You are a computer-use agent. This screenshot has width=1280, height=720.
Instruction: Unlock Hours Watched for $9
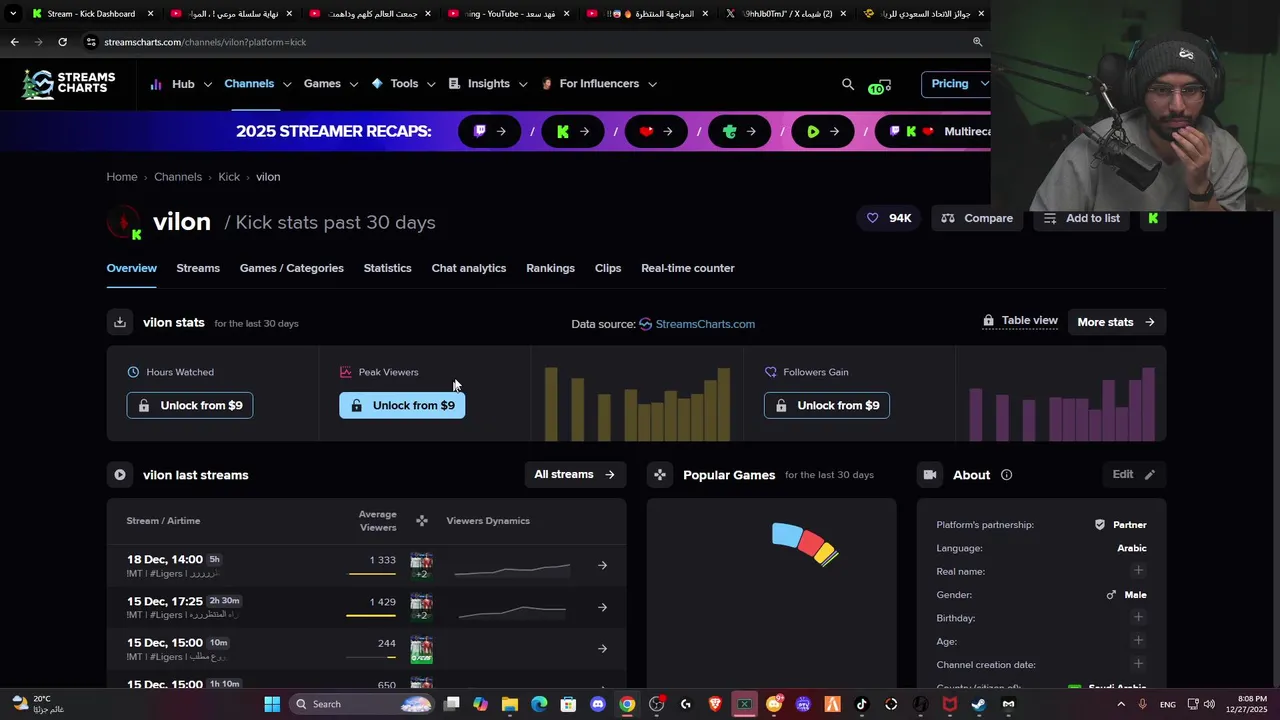pos(190,405)
